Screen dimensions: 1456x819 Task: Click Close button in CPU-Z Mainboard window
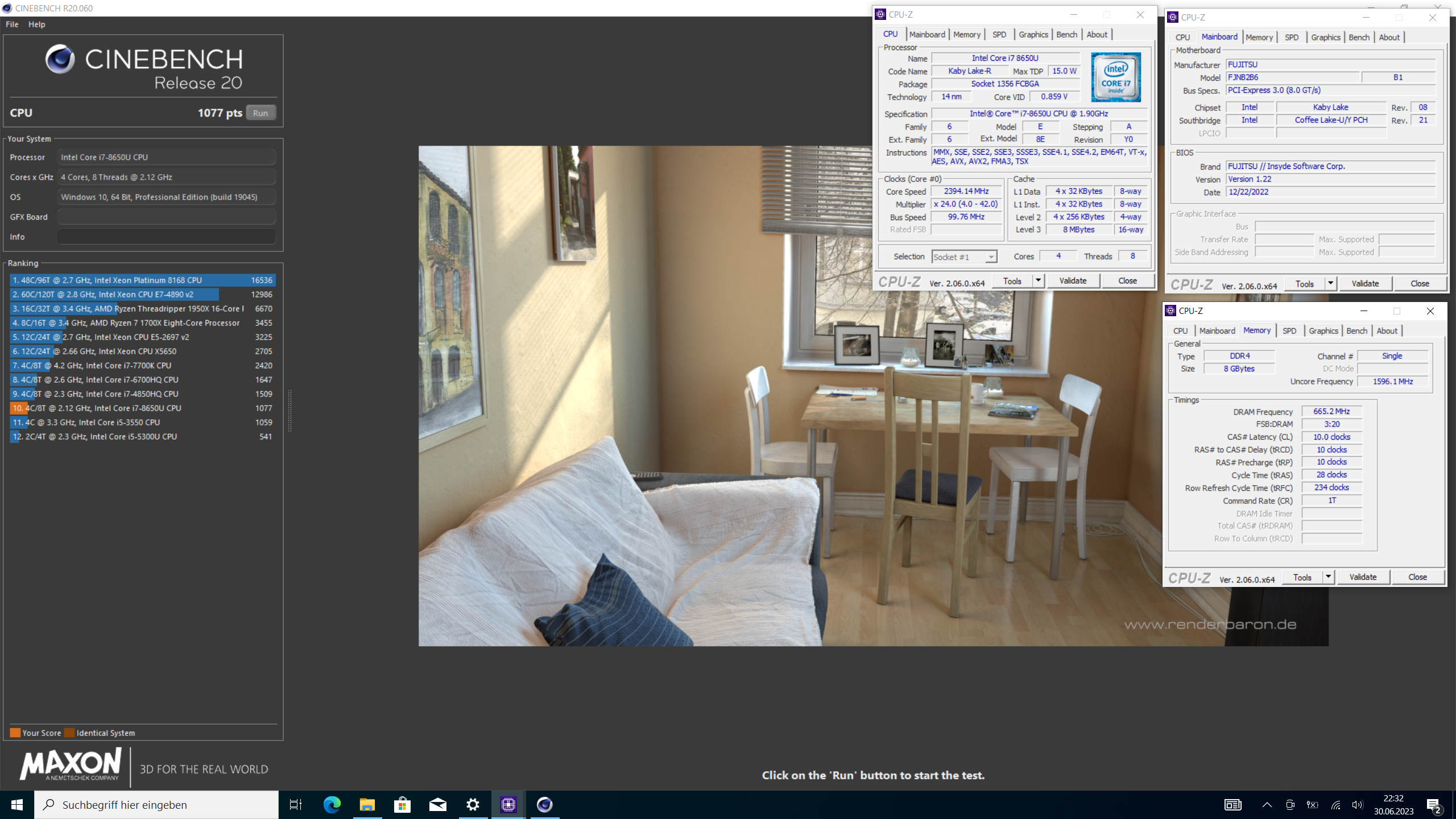point(1420,283)
